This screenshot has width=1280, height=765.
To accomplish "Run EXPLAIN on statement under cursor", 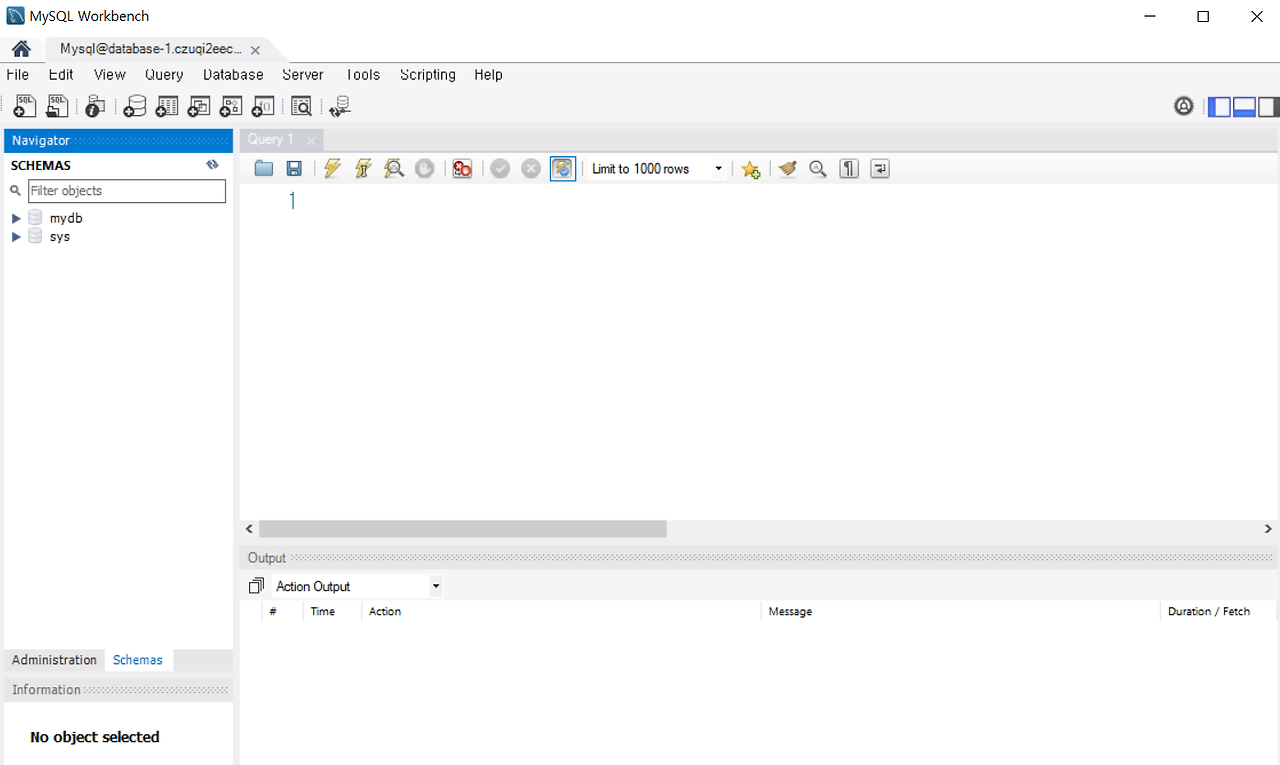I will pos(394,169).
